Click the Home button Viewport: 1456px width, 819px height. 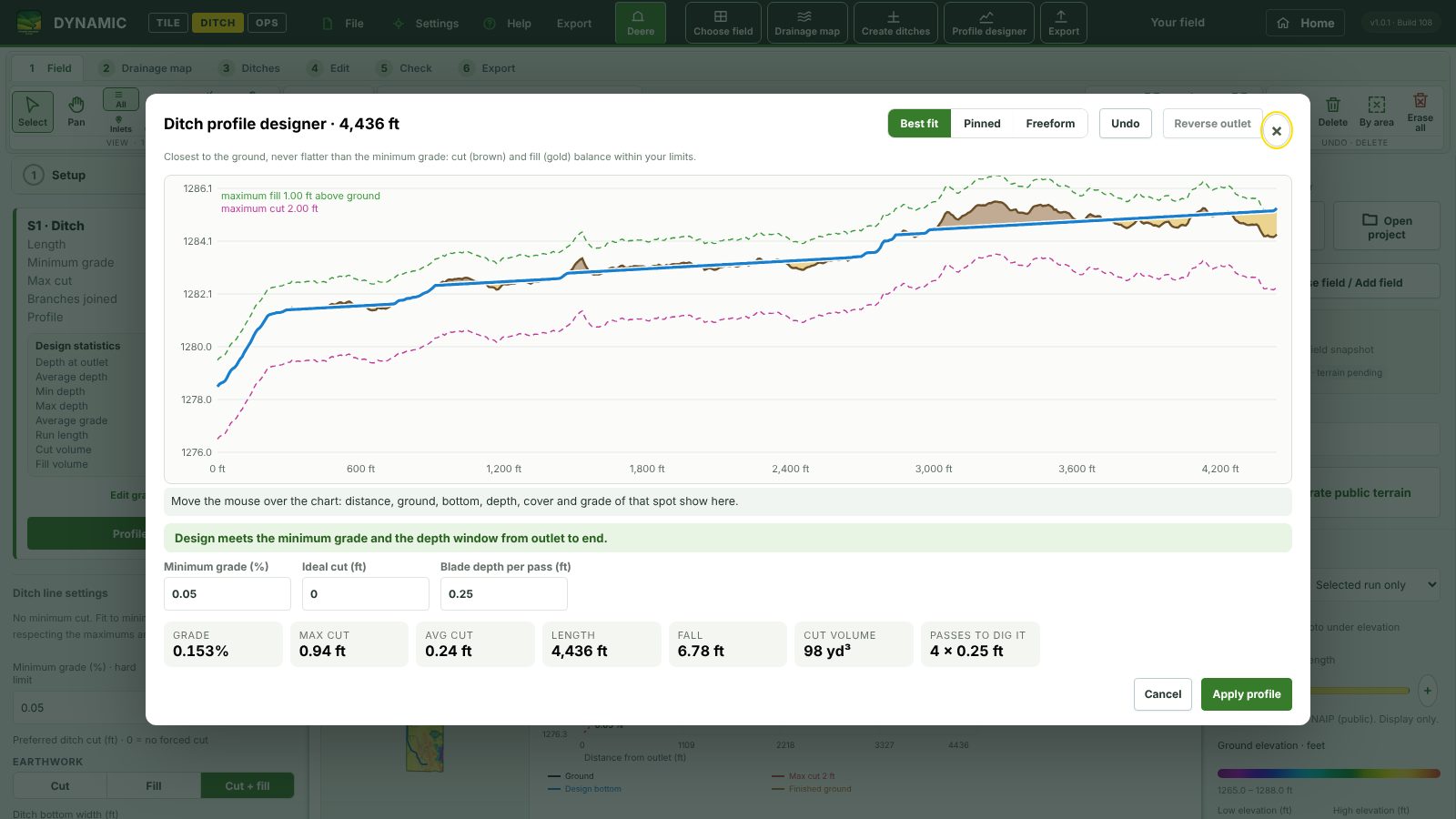(x=1307, y=23)
